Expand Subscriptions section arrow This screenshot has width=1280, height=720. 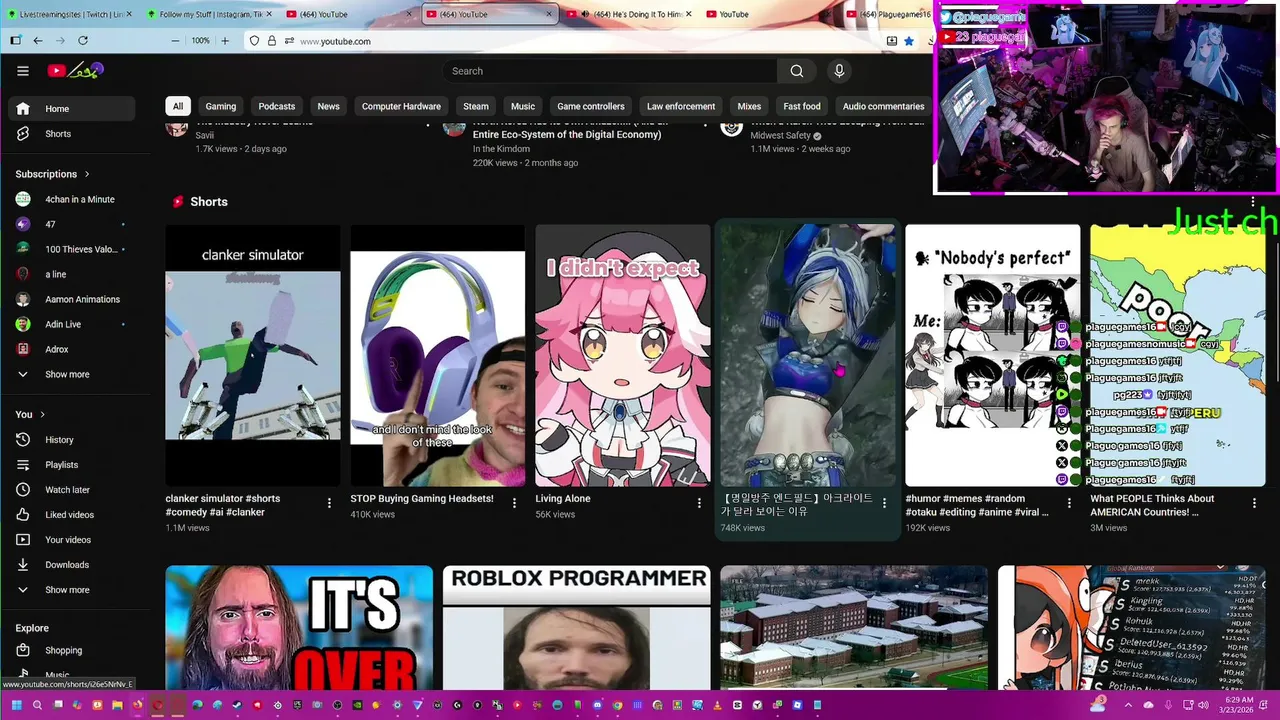[87, 174]
